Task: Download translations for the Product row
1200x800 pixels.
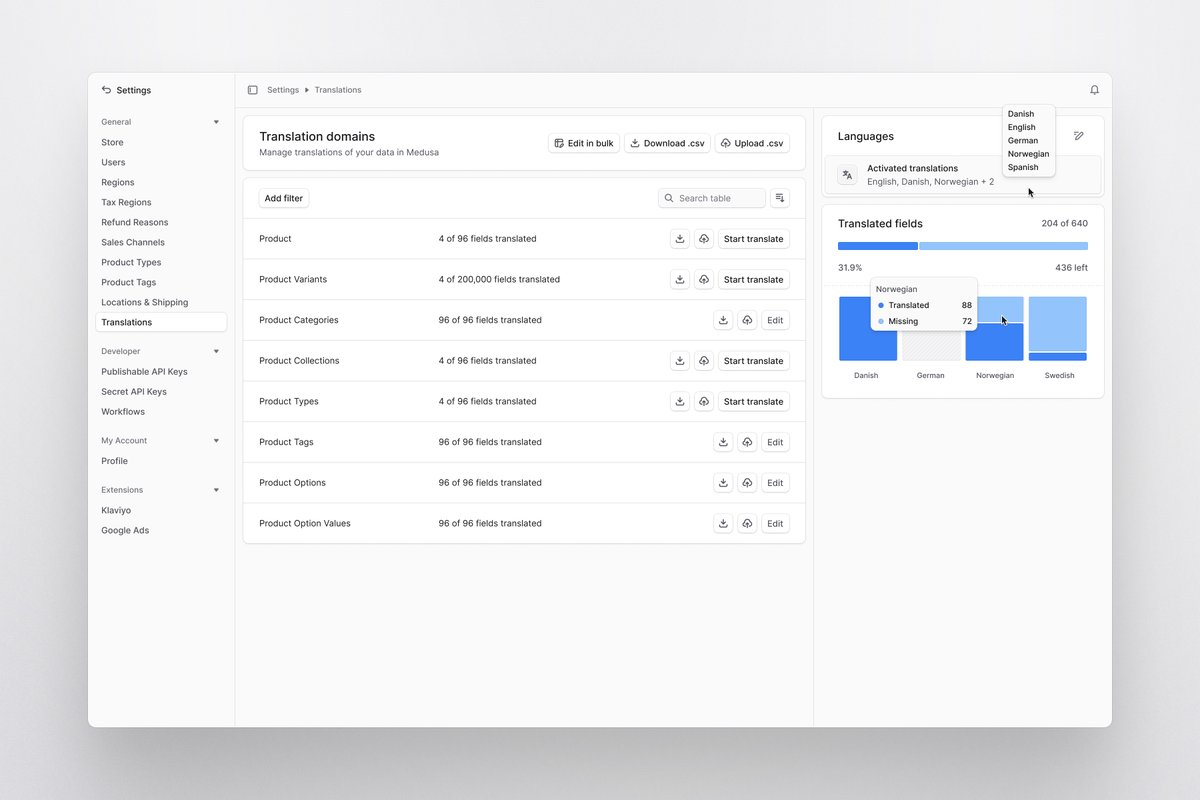Action: point(680,239)
